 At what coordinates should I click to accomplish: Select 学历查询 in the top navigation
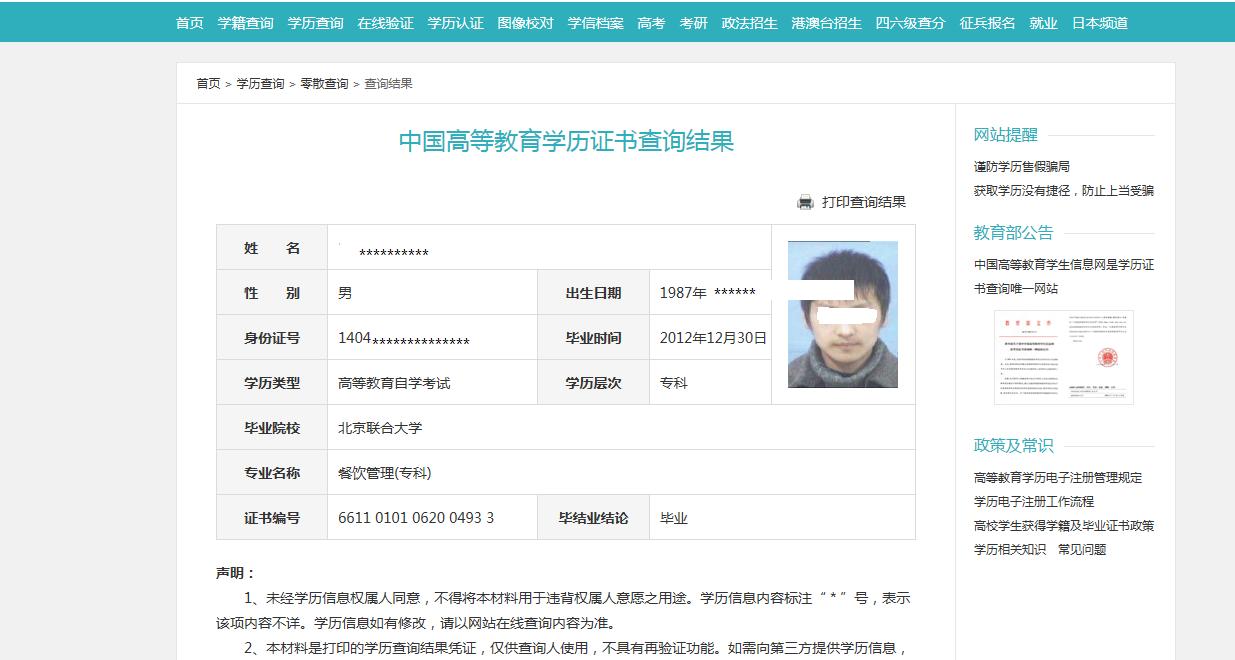[316, 23]
